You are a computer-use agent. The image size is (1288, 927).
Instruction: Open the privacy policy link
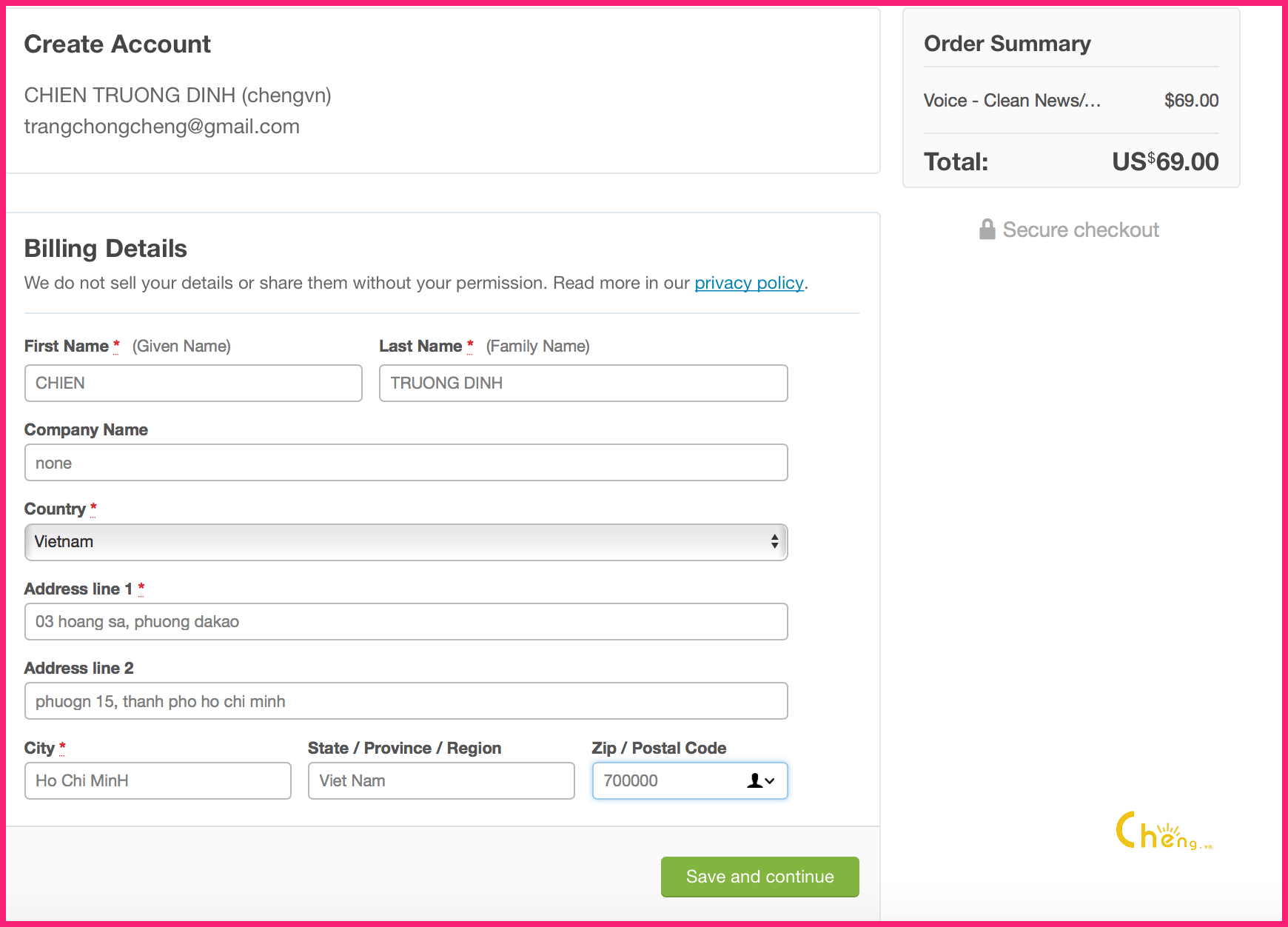click(x=748, y=283)
